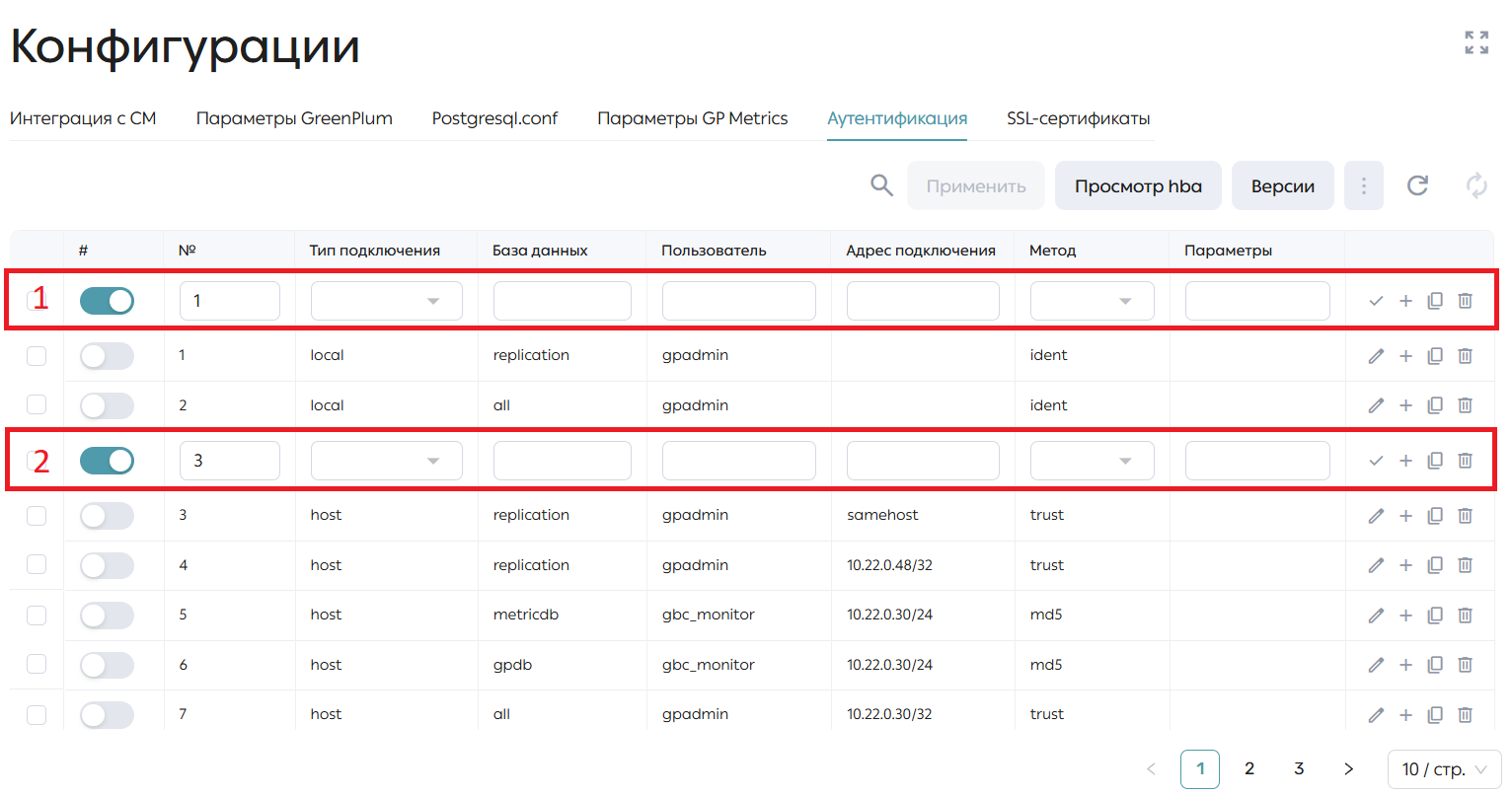Viewport: 1512px width, 797px height.
Task: Open the three-dots more options menu
Action: point(1364,185)
